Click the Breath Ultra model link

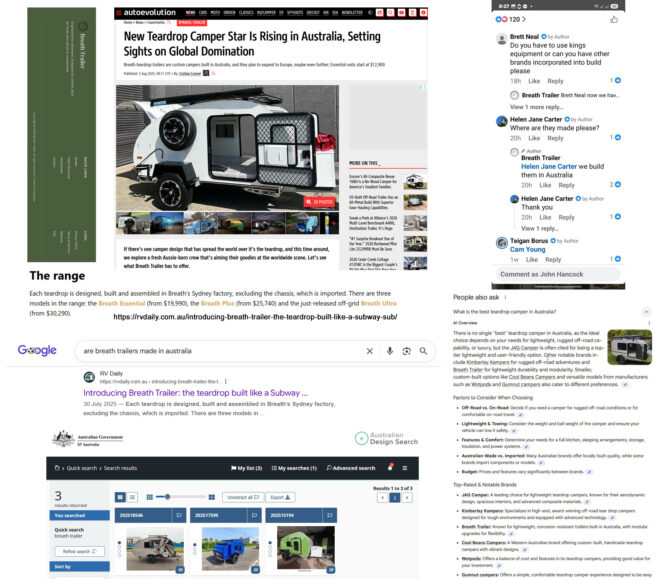click(378, 303)
